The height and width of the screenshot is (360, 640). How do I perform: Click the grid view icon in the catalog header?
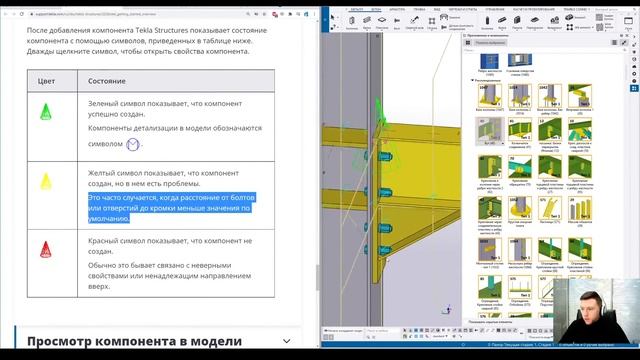[x=468, y=42]
